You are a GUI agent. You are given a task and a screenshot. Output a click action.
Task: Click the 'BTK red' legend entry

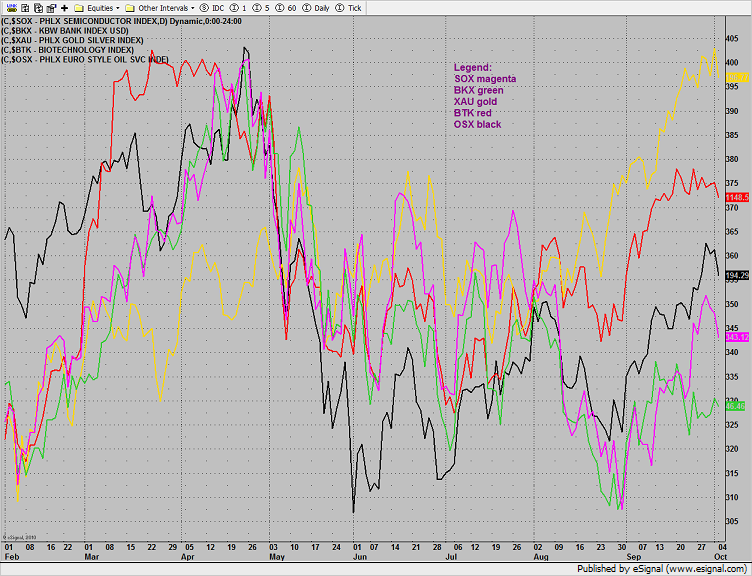pyautogui.click(x=473, y=113)
